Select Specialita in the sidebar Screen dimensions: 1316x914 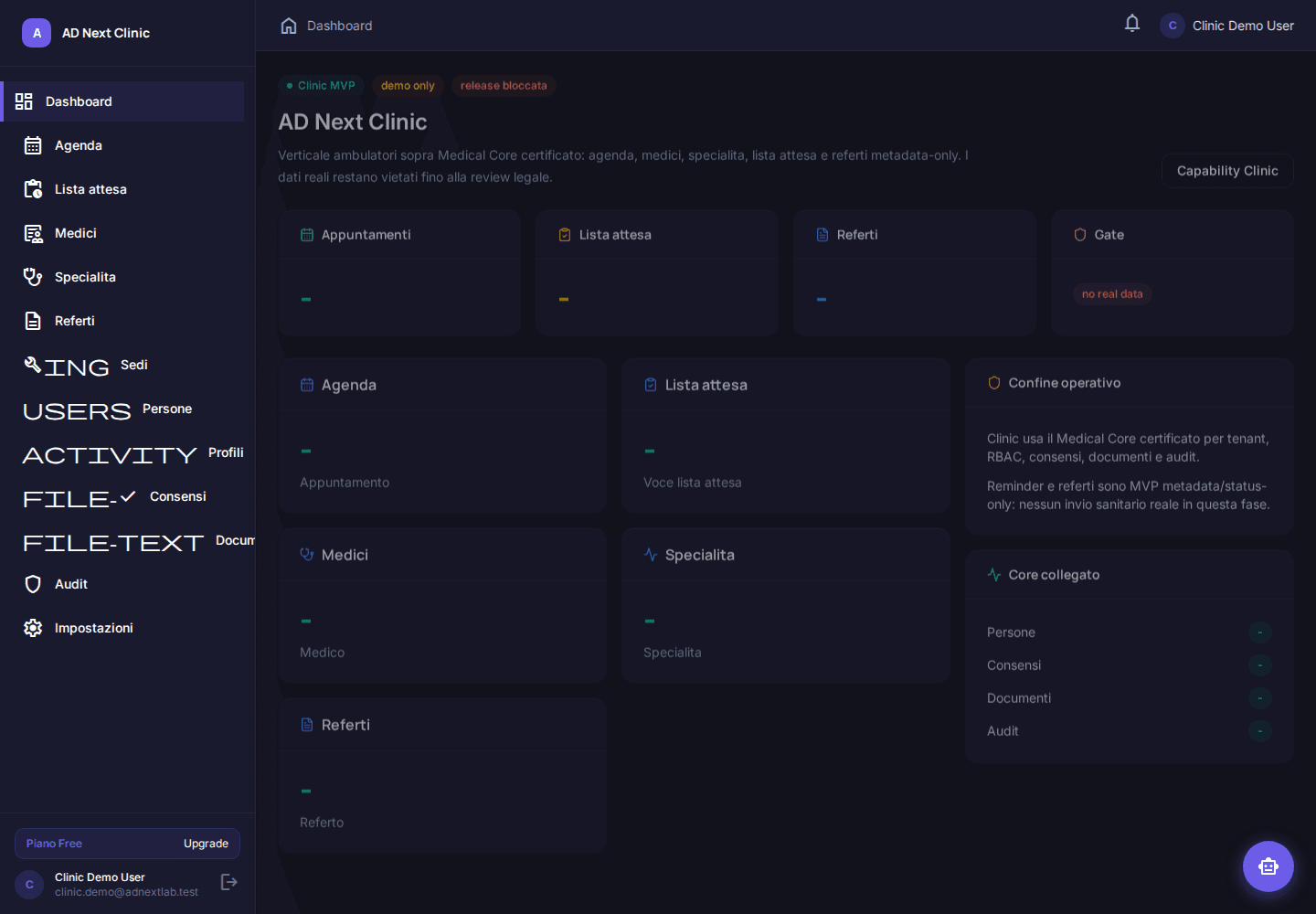click(122, 277)
